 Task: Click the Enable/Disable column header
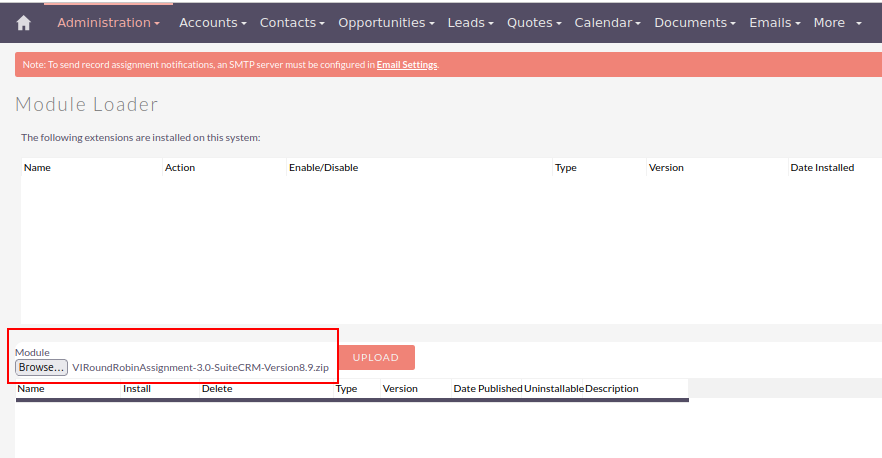(323, 168)
